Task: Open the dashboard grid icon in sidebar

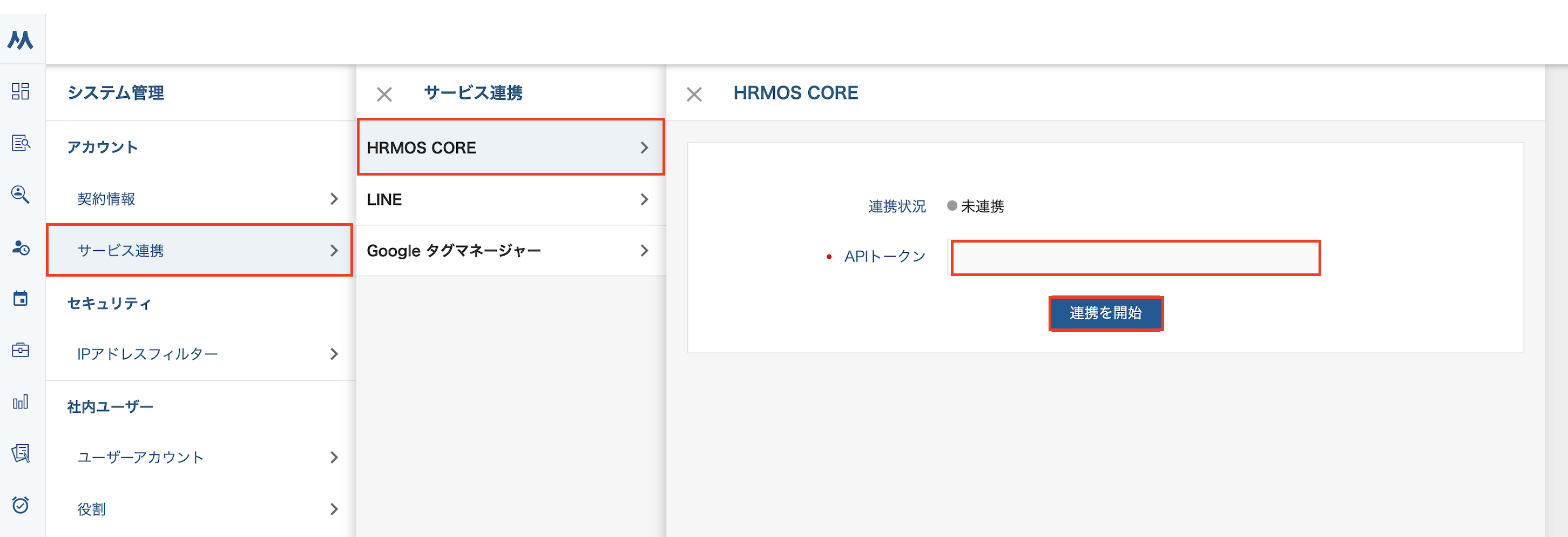Action: click(x=21, y=91)
